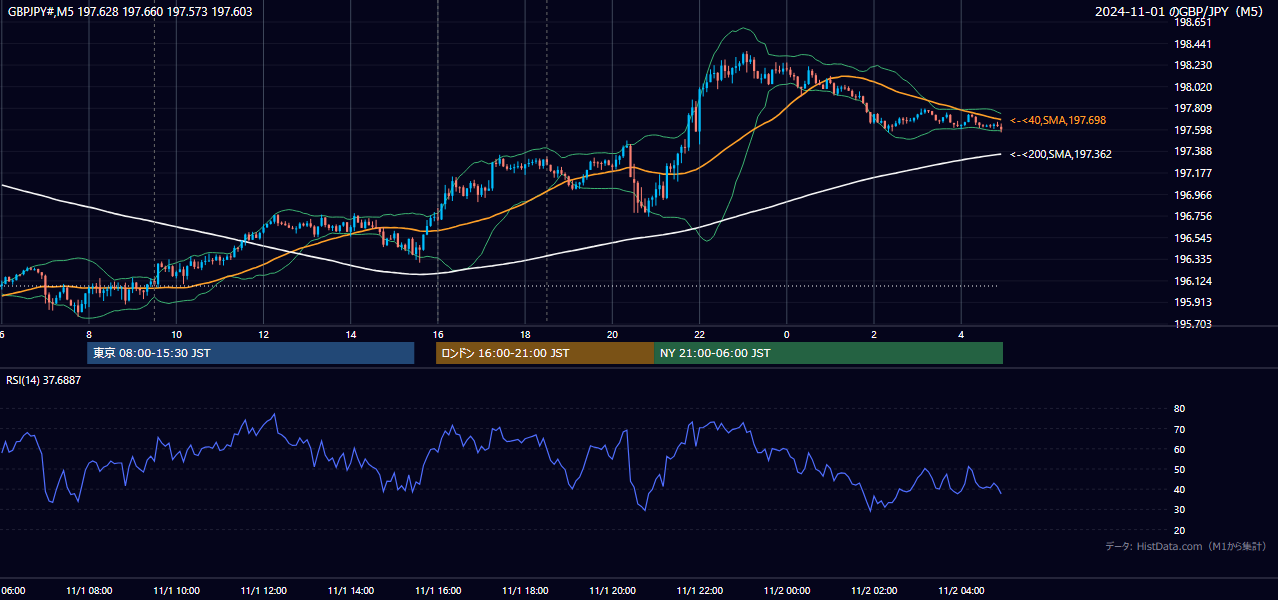Click hour tick 18 under main chart
The image size is (1278, 600).
click(525, 334)
